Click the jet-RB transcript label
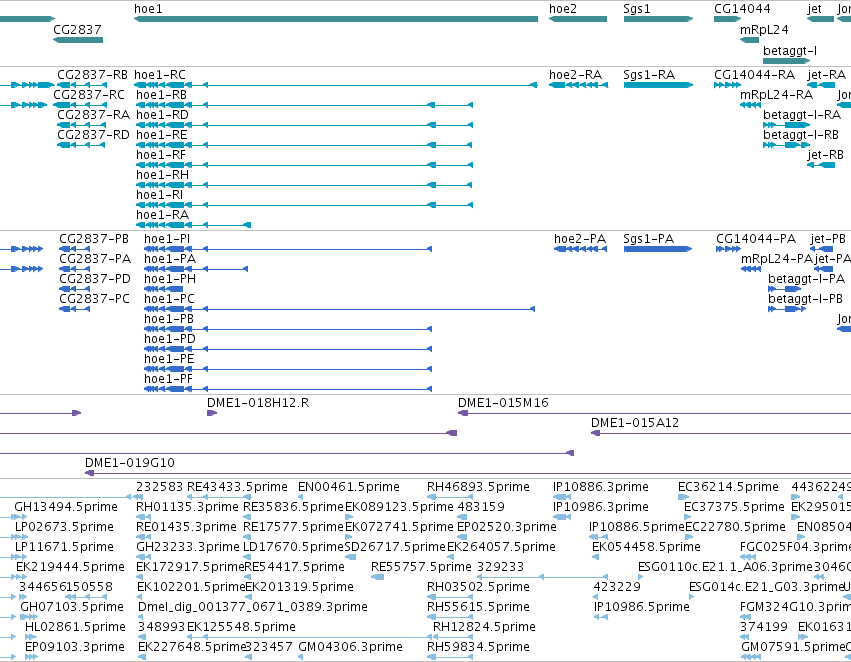Screen dimensions: 851x662 point(825,155)
